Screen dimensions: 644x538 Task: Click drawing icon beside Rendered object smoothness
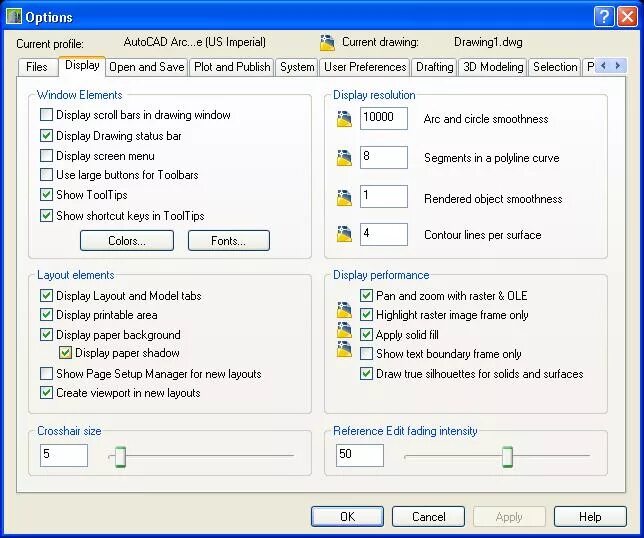click(344, 197)
